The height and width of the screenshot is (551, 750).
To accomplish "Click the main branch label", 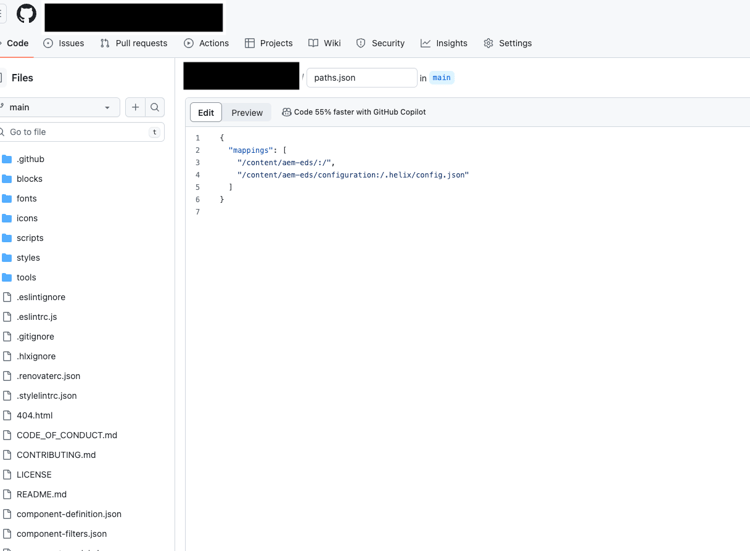I will [441, 77].
